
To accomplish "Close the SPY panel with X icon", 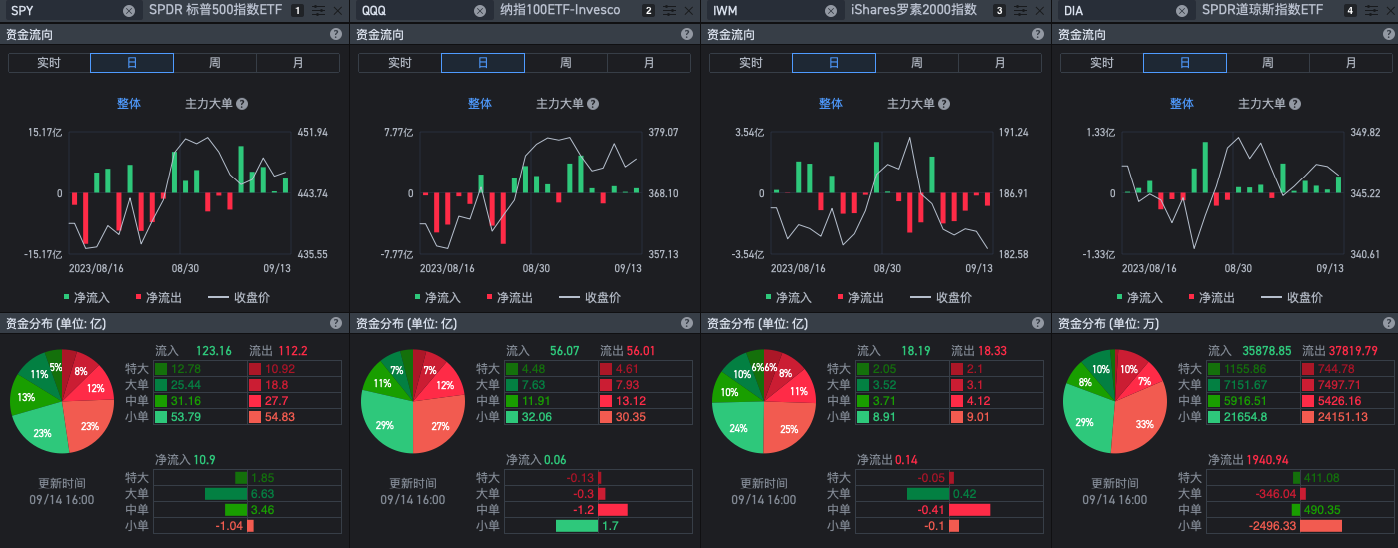I will pos(337,11).
